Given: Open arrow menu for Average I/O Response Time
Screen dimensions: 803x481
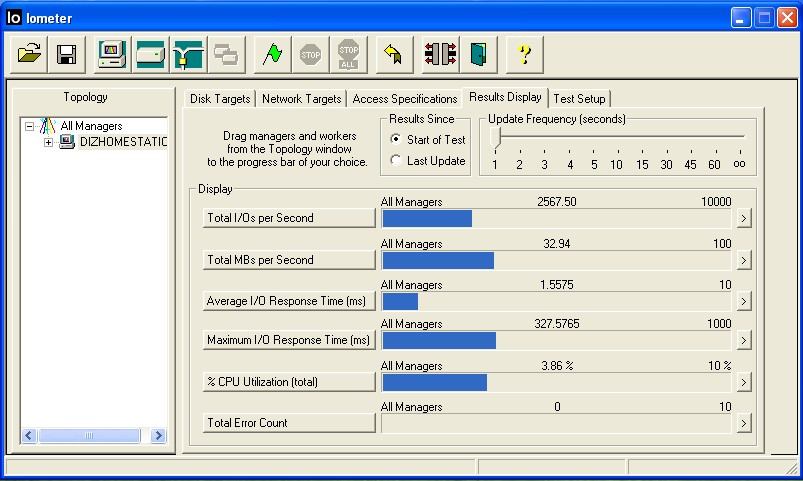Looking at the screenshot, I should coord(744,302).
